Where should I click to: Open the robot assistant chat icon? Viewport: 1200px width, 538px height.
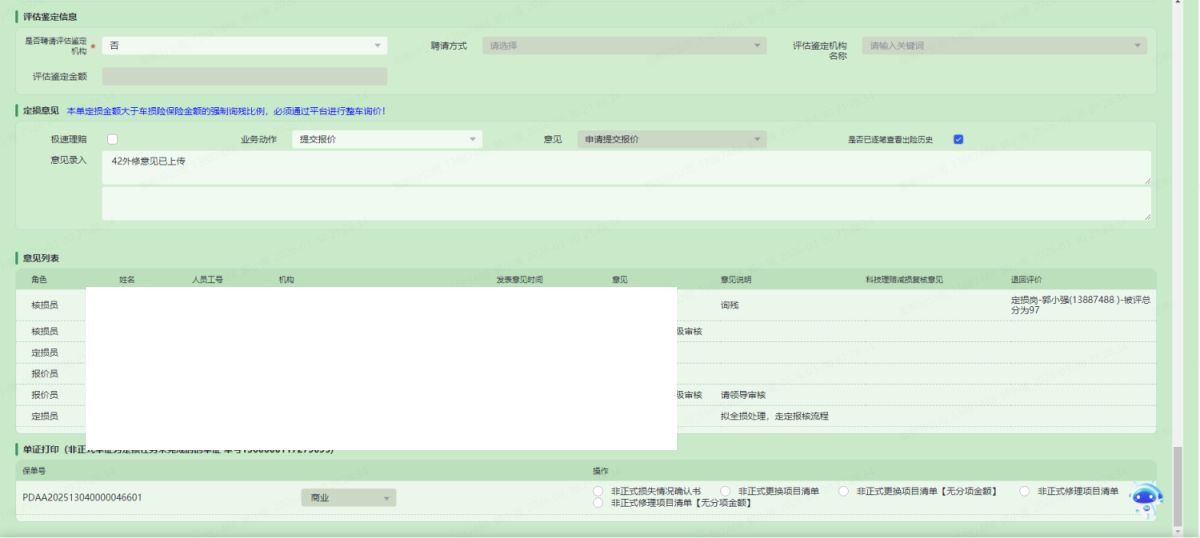point(1145,498)
